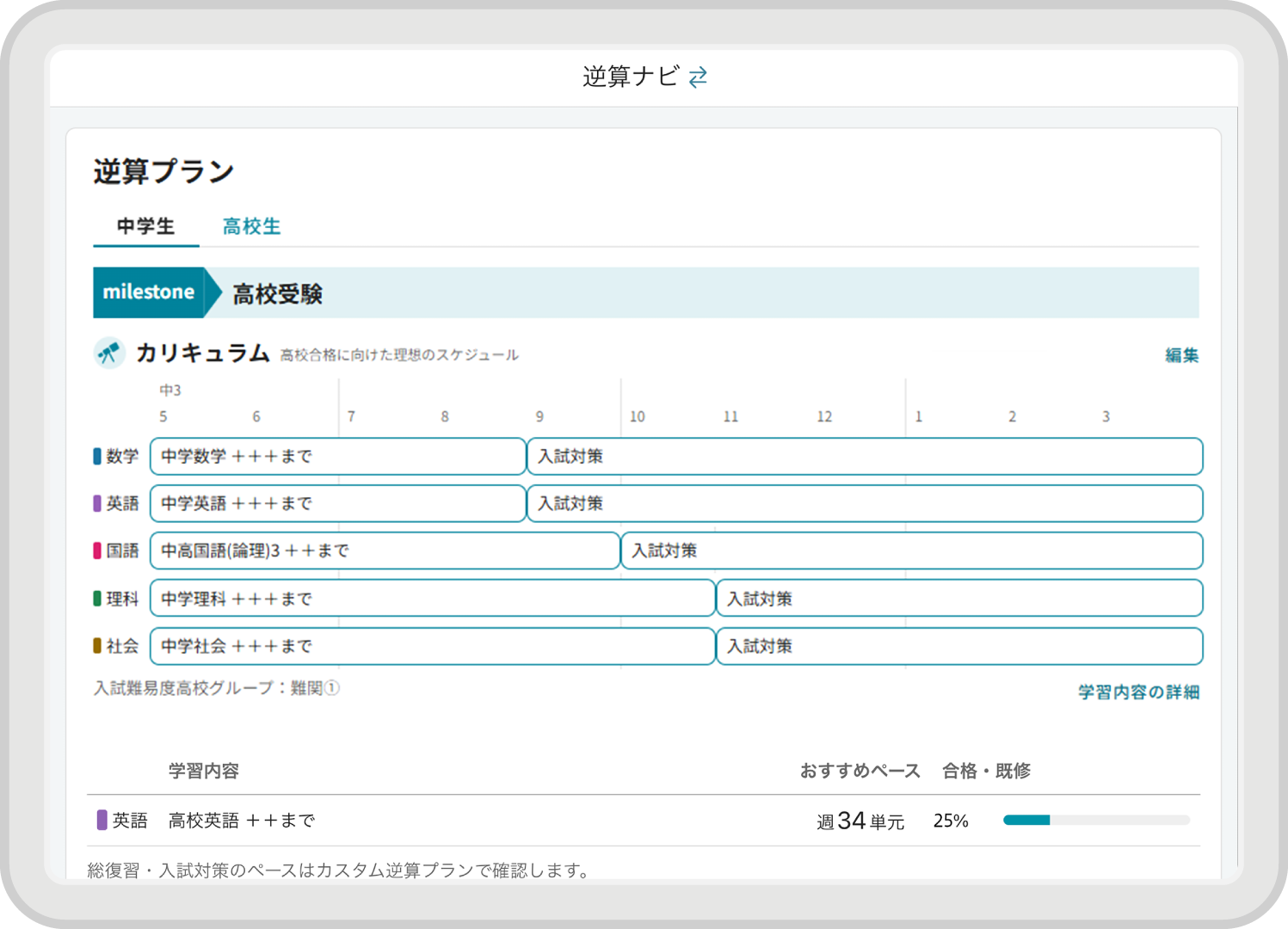Click the 高校英語 ++まで learning content row
Screen dimensions: 1288x929
242,821
